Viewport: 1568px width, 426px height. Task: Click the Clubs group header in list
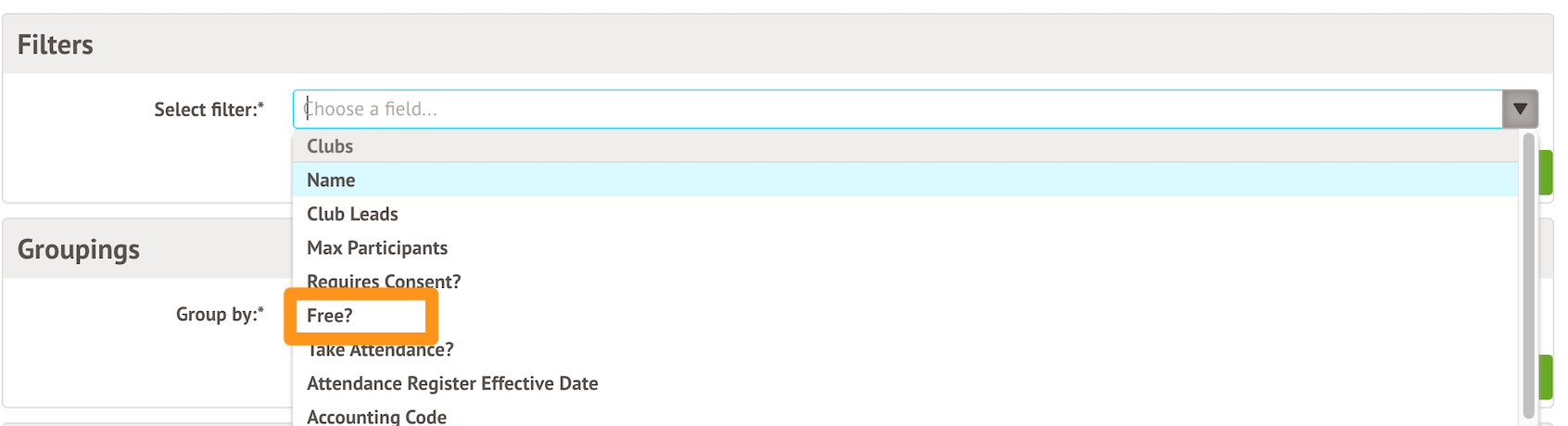(x=330, y=146)
